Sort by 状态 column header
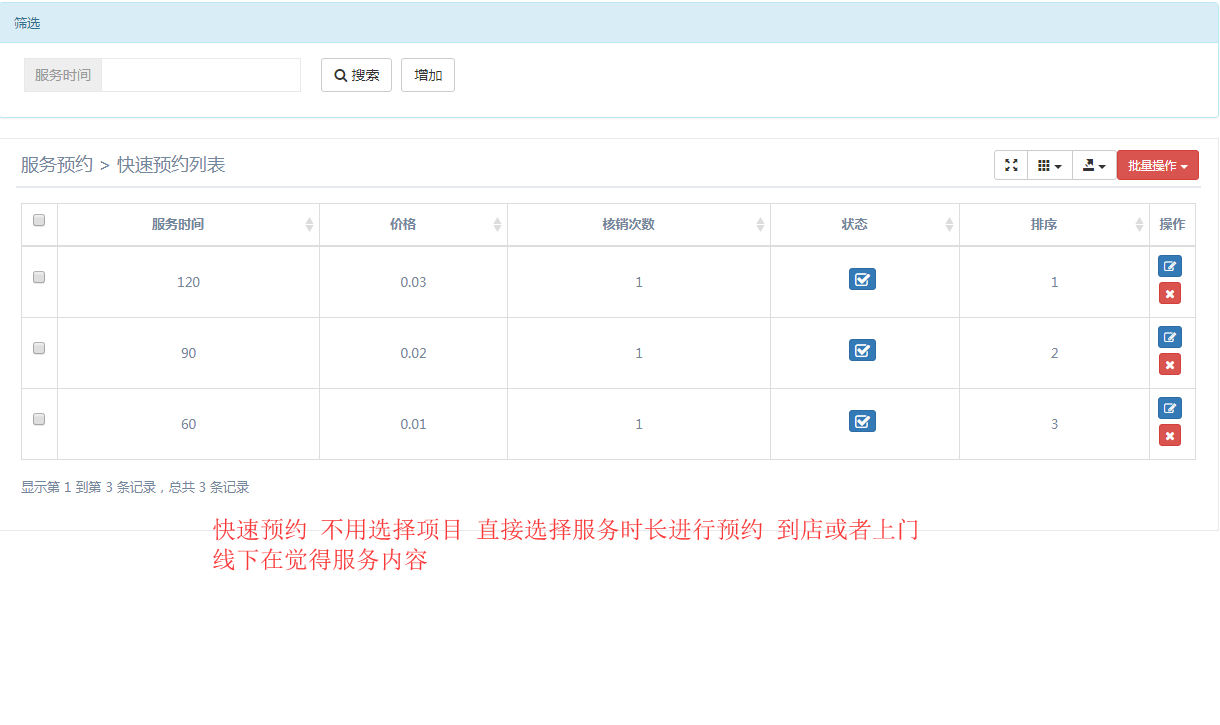Screen dimensions: 1220x725 [865, 224]
